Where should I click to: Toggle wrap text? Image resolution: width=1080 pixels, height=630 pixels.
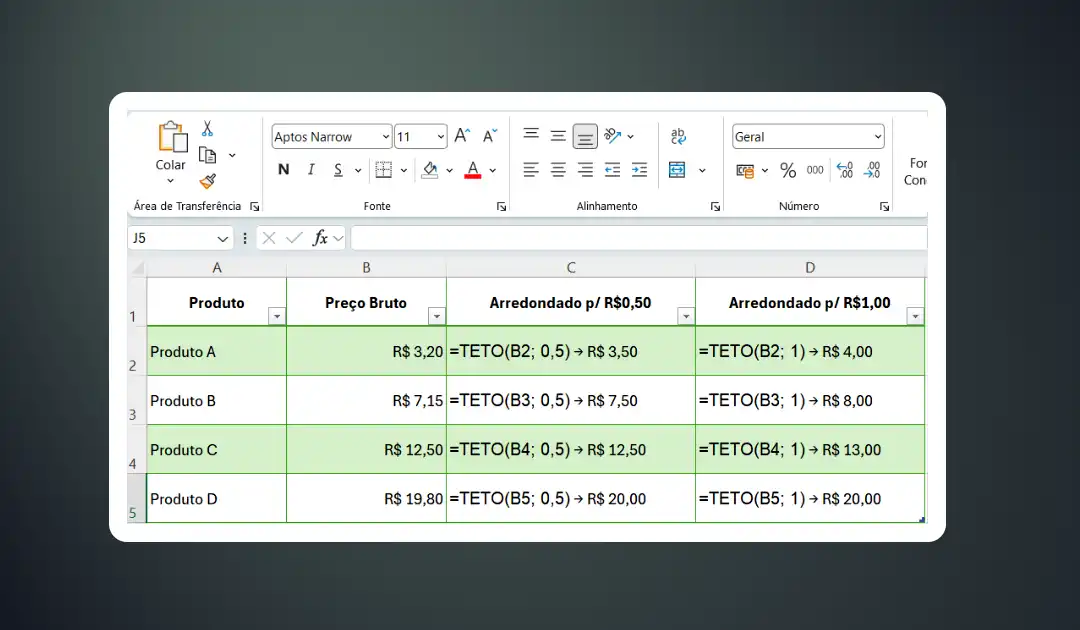pyautogui.click(x=678, y=136)
